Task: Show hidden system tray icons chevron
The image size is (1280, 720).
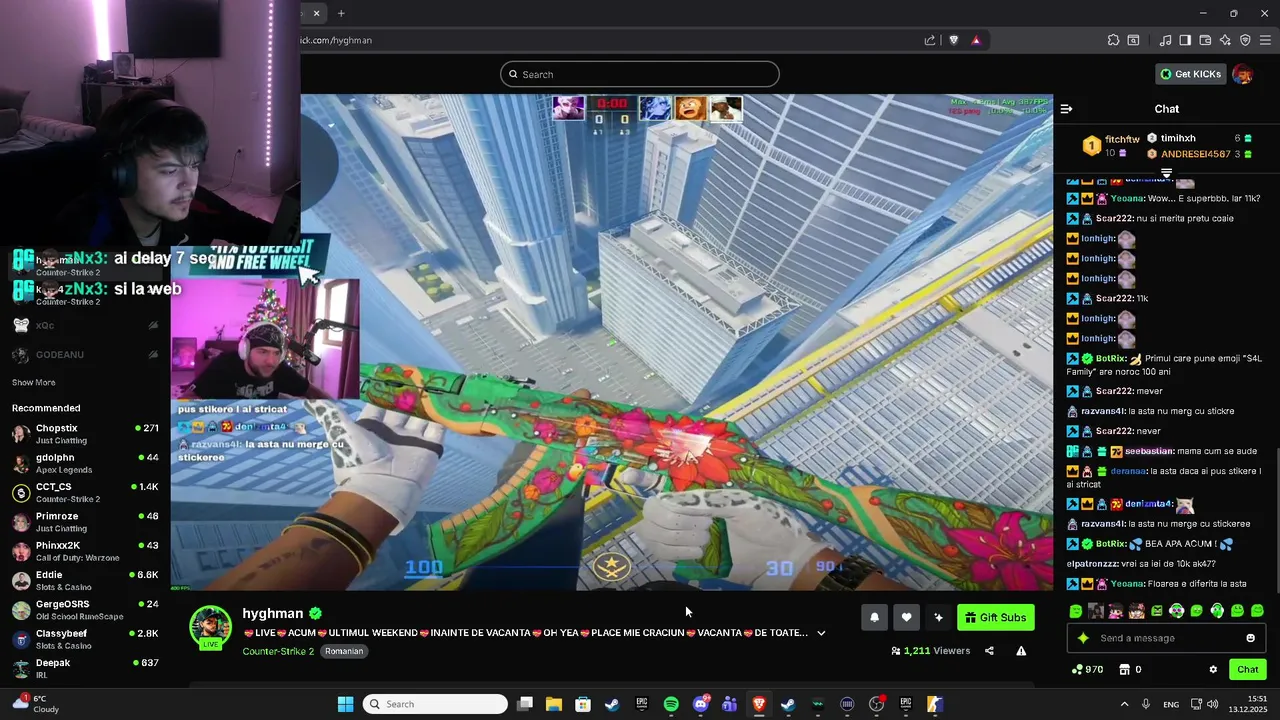Action: click(1124, 704)
